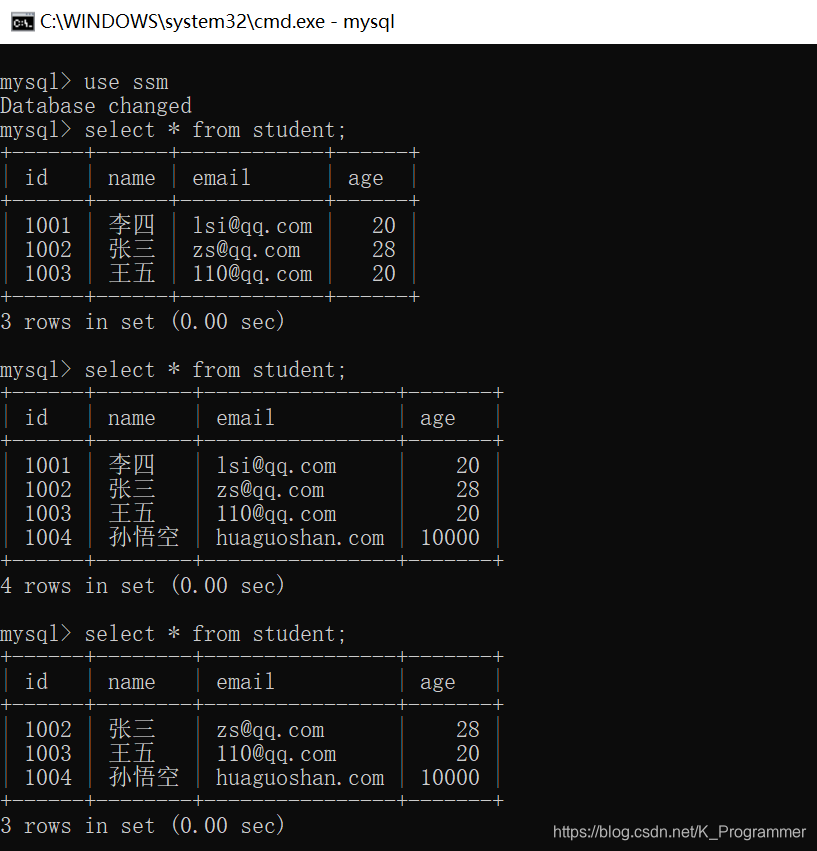Image resolution: width=817 pixels, height=851 pixels.
Task: Click the huaguoshan.com email in the third table
Action: coord(300,778)
